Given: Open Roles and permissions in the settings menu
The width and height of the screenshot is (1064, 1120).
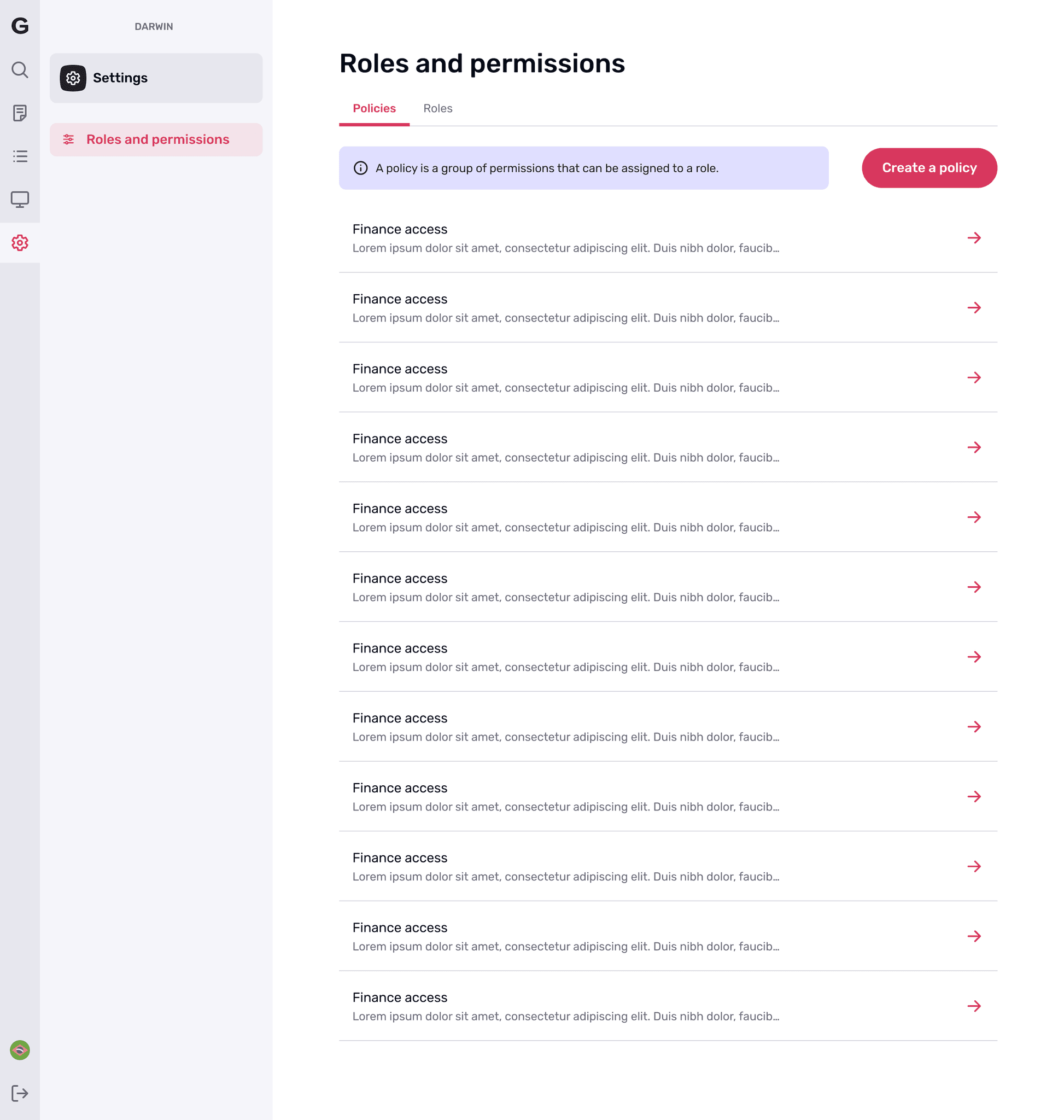Looking at the screenshot, I should pyautogui.click(x=156, y=139).
